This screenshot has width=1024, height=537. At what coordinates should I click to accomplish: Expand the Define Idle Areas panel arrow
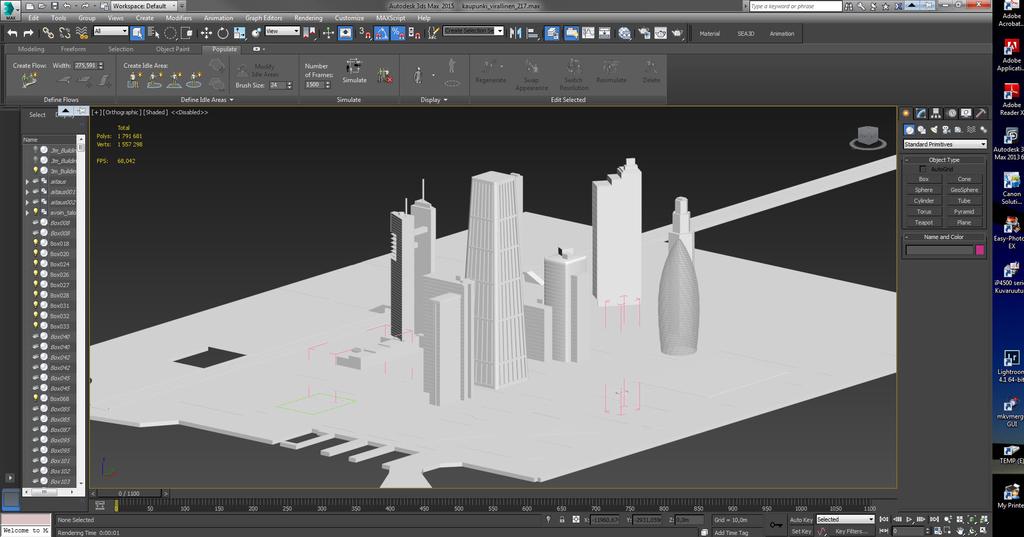(231, 100)
